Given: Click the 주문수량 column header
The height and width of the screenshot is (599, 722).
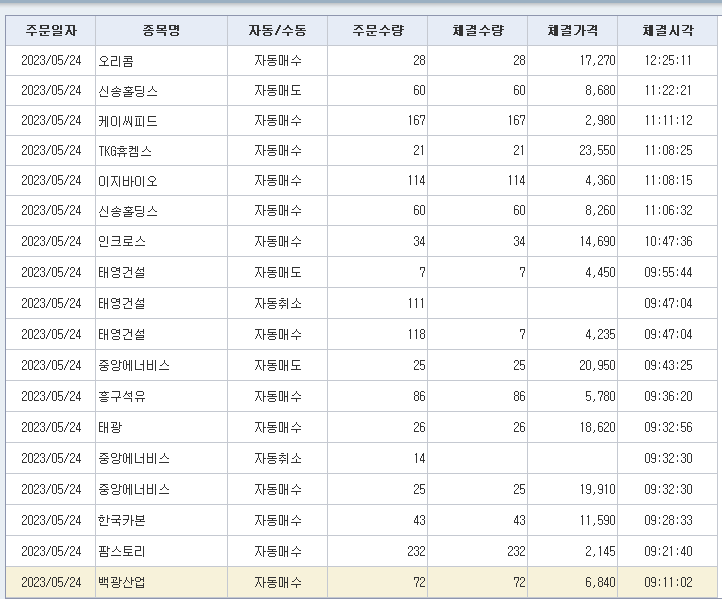Looking at the screenshot, I should 378,30.
